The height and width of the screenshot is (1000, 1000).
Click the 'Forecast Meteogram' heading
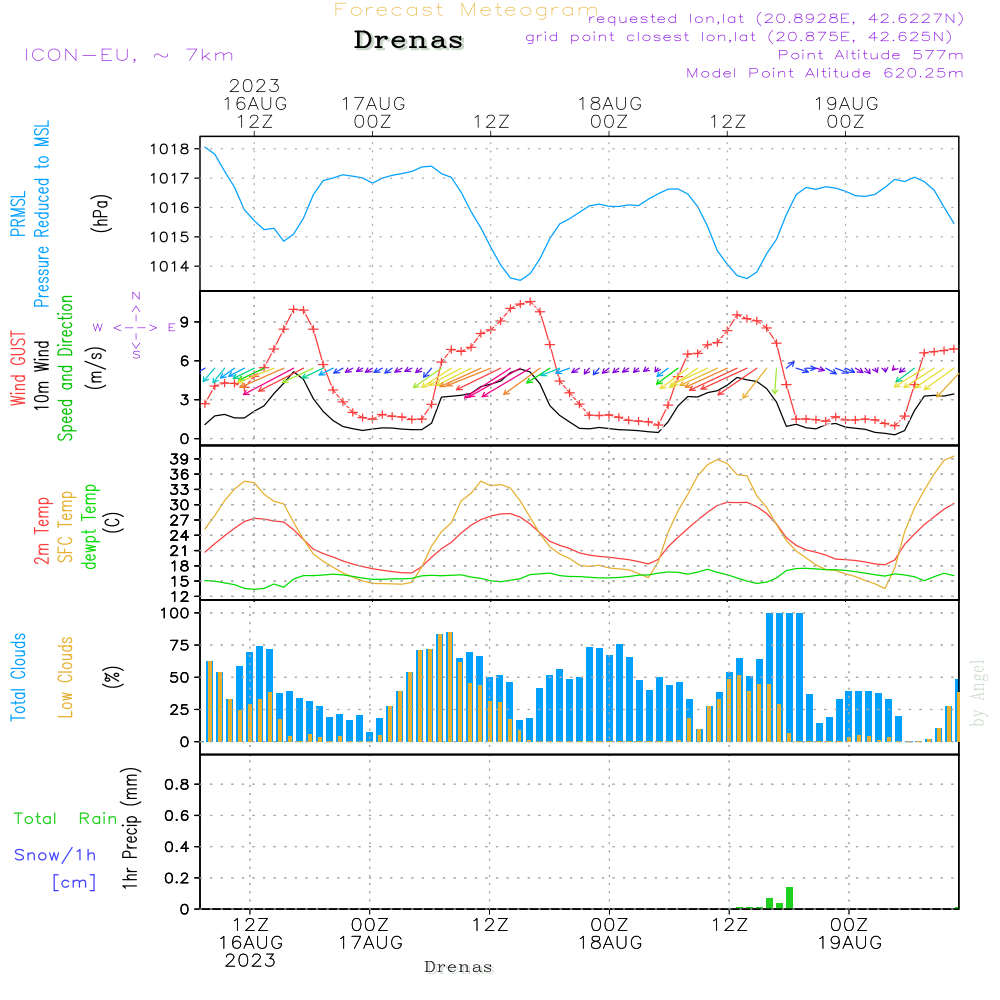[x=466, y=10]
